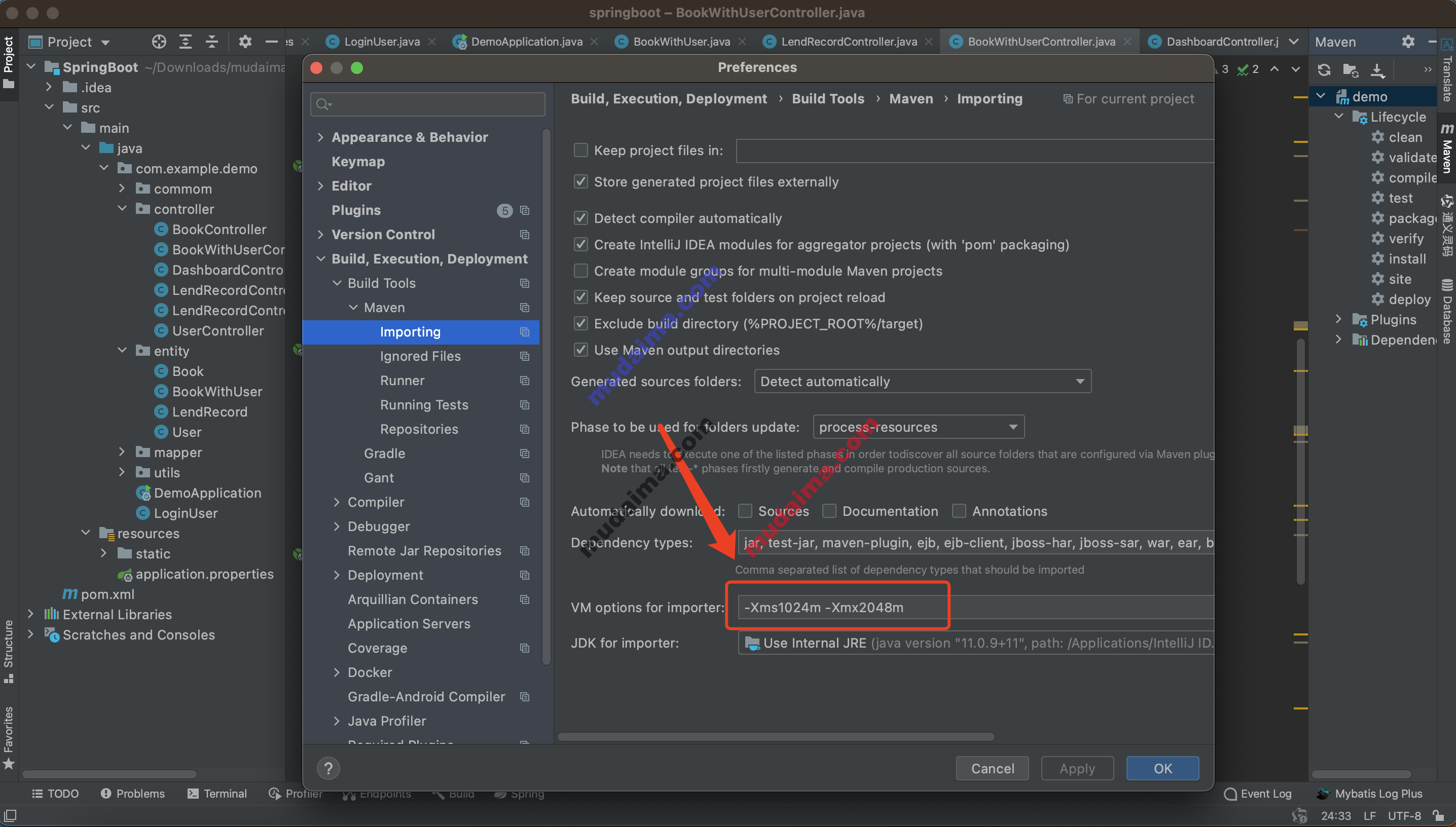The width and height of the screenshot is (1456, 827).
Task: Enable automatic download of Annotations
Action: tap(958, 511)
